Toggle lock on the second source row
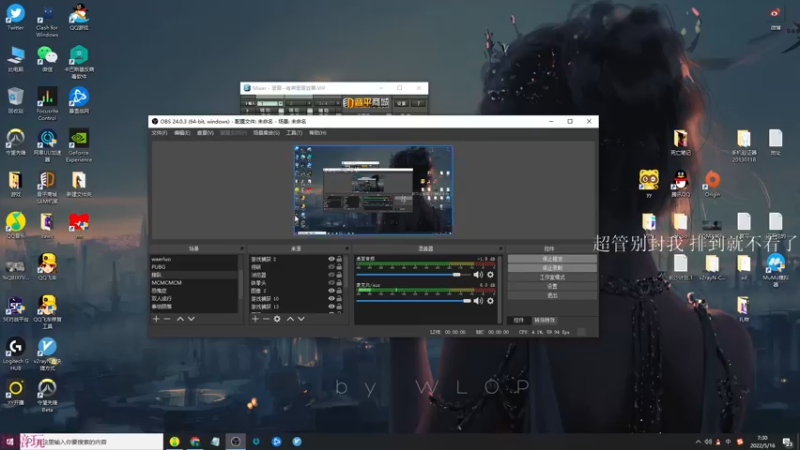 coord(339,267)
